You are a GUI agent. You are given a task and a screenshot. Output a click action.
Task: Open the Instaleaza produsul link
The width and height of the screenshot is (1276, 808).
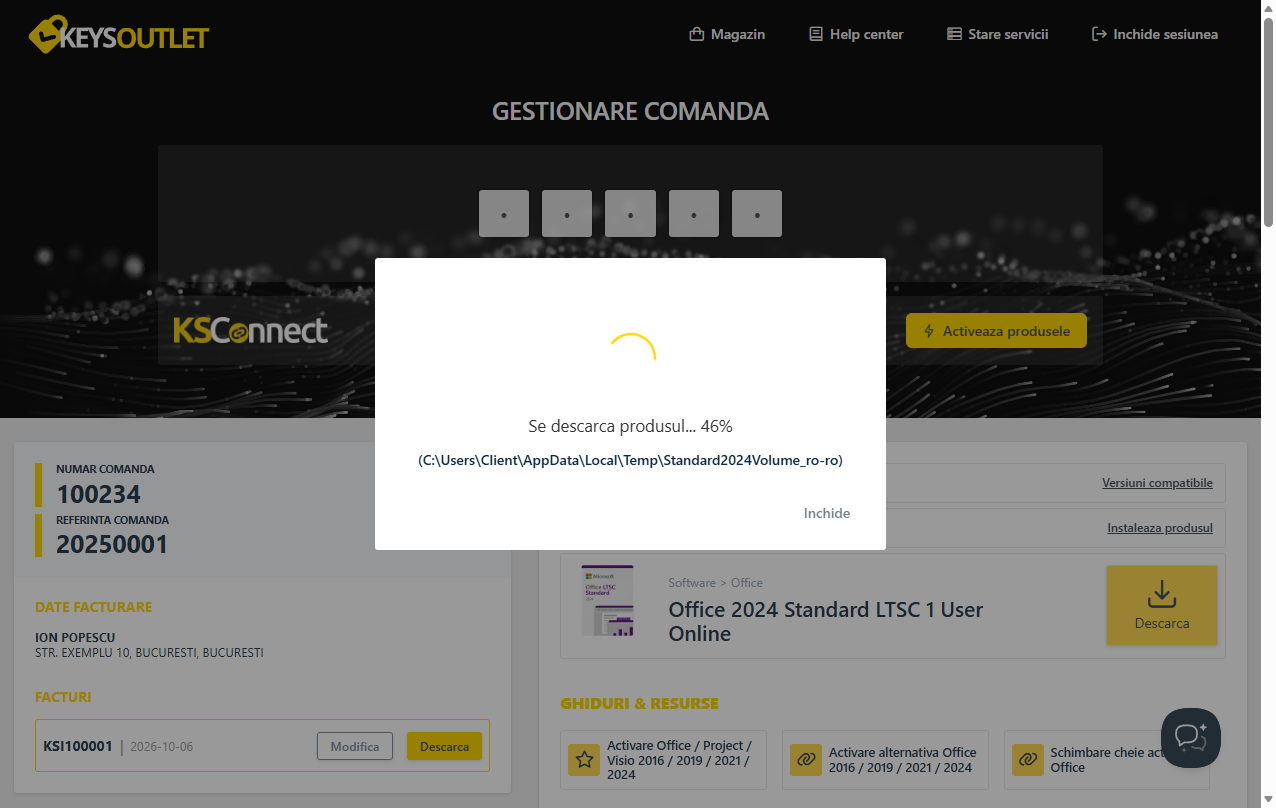pyautogui.click(x=1160, y=528)
